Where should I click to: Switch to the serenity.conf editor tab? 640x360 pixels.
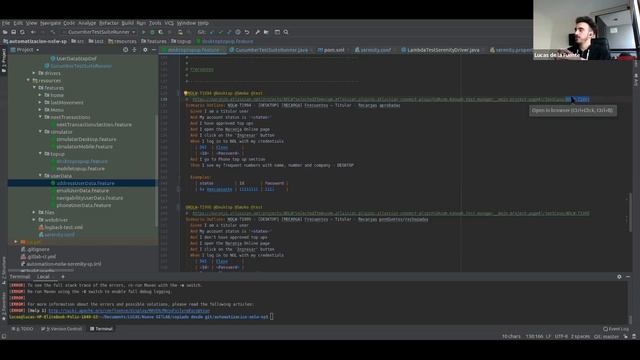click(373, 50)
